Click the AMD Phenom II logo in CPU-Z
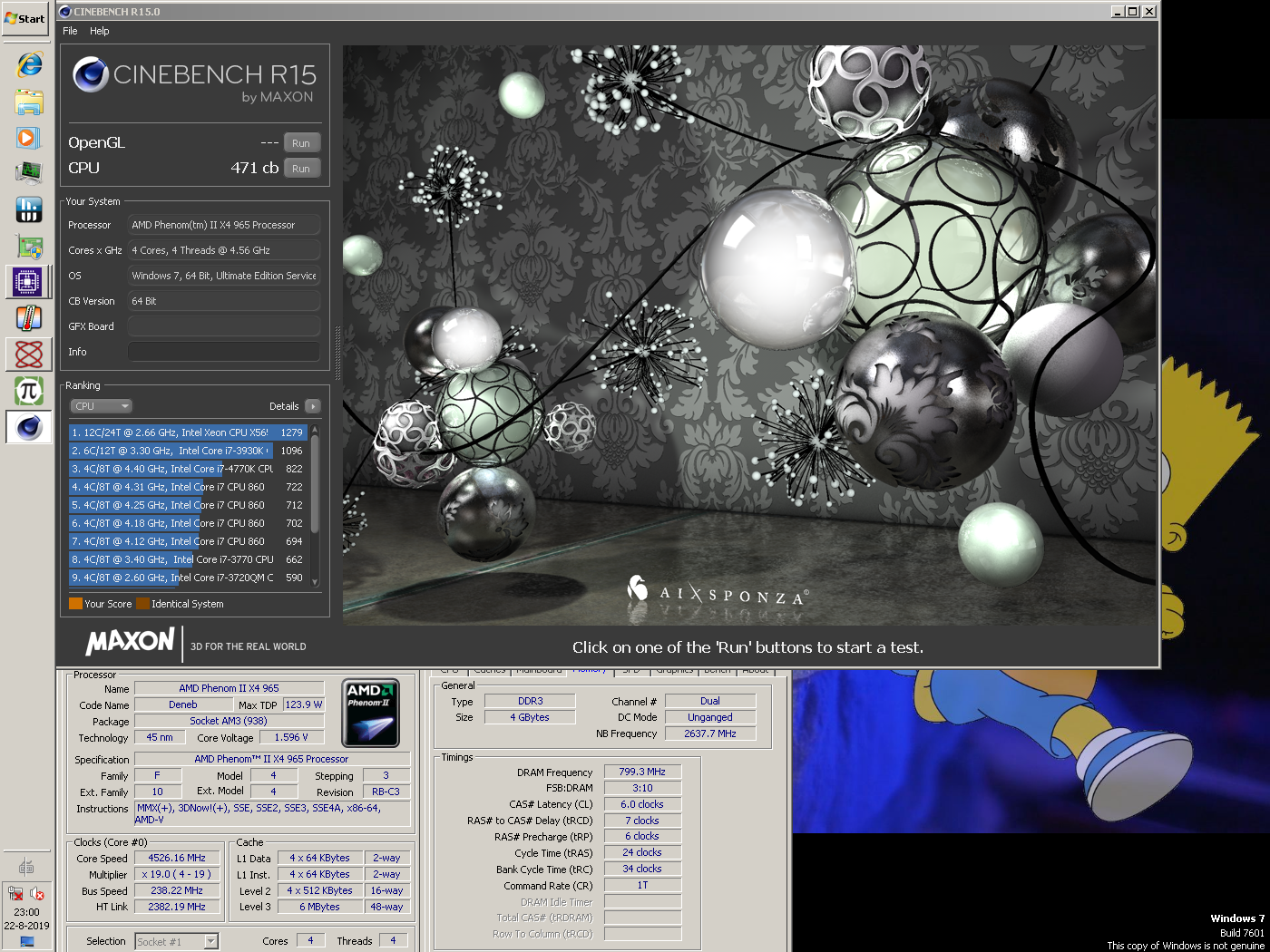 point(371,714)
